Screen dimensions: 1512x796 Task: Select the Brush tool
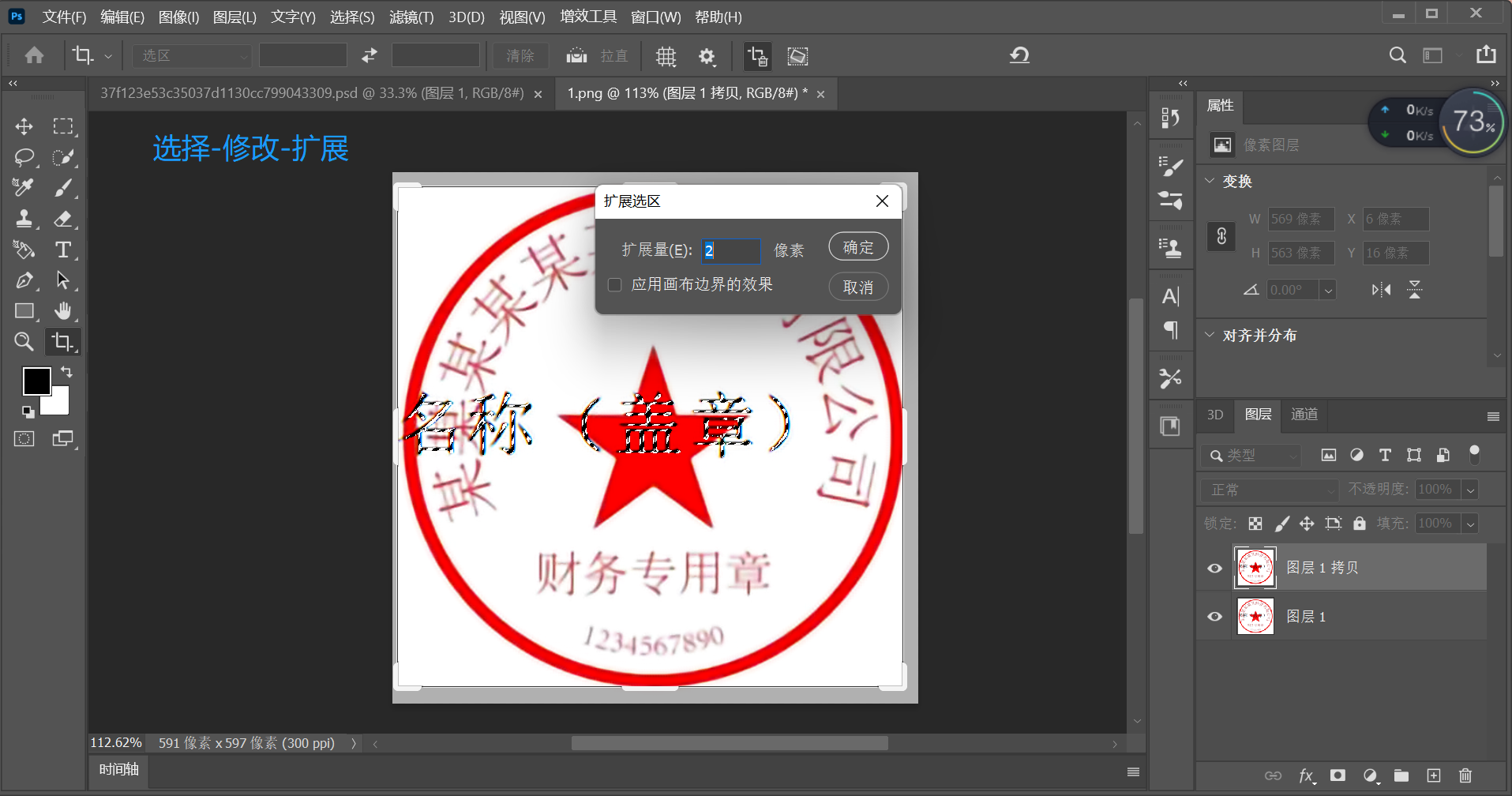[x=63, y=188]
